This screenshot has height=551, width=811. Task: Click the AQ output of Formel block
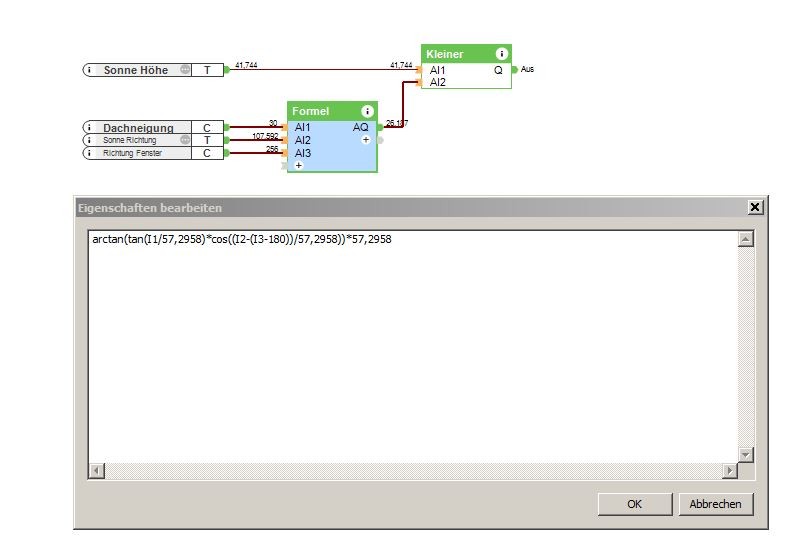point(361,127)
